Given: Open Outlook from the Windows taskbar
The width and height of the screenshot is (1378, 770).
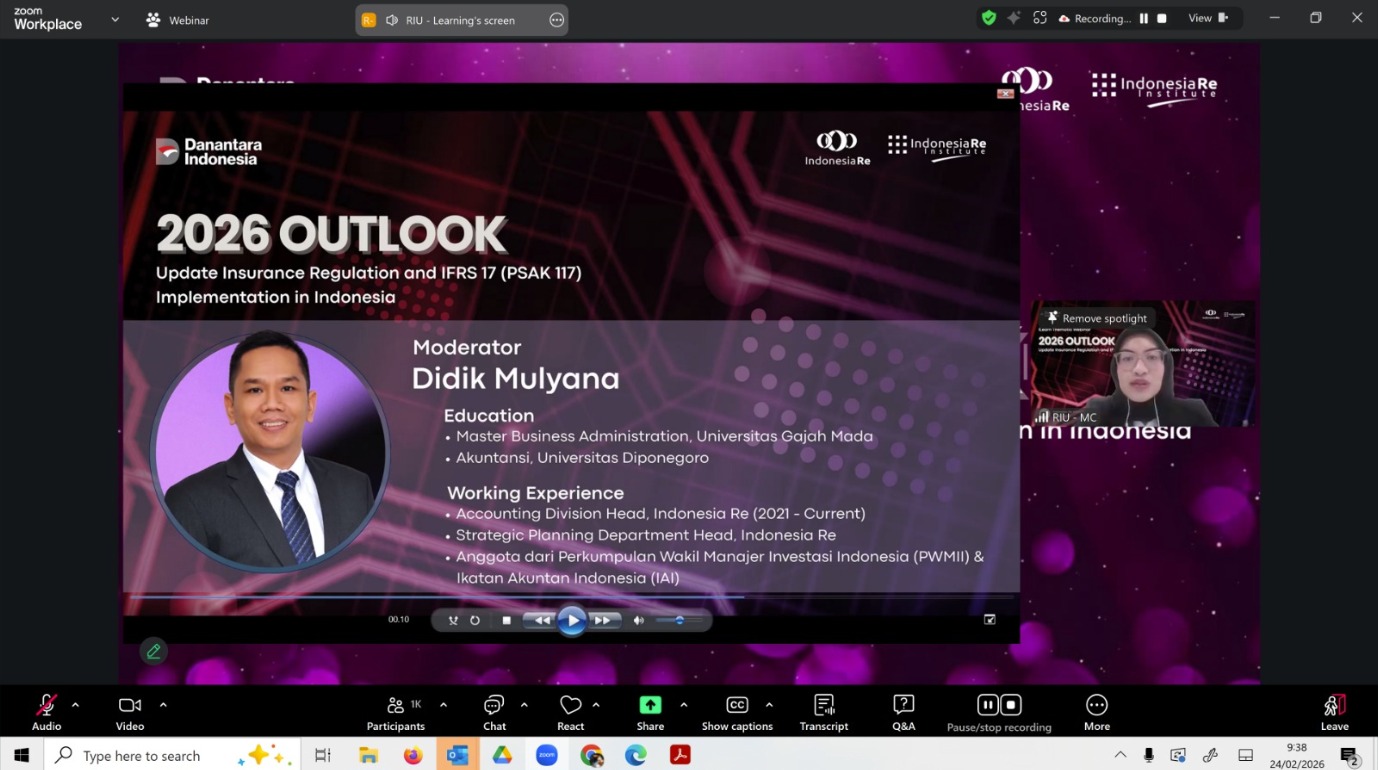Looking at the screenshot, I should (x=457, y=755).
